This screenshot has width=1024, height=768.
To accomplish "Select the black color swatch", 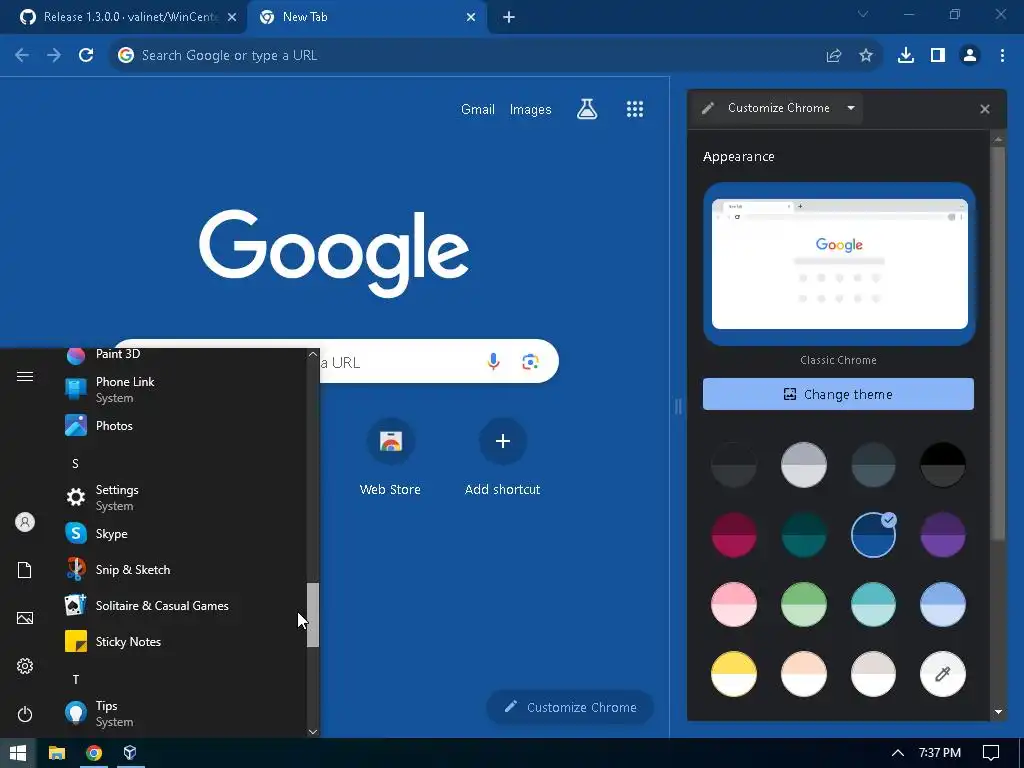I will [942, 465].
